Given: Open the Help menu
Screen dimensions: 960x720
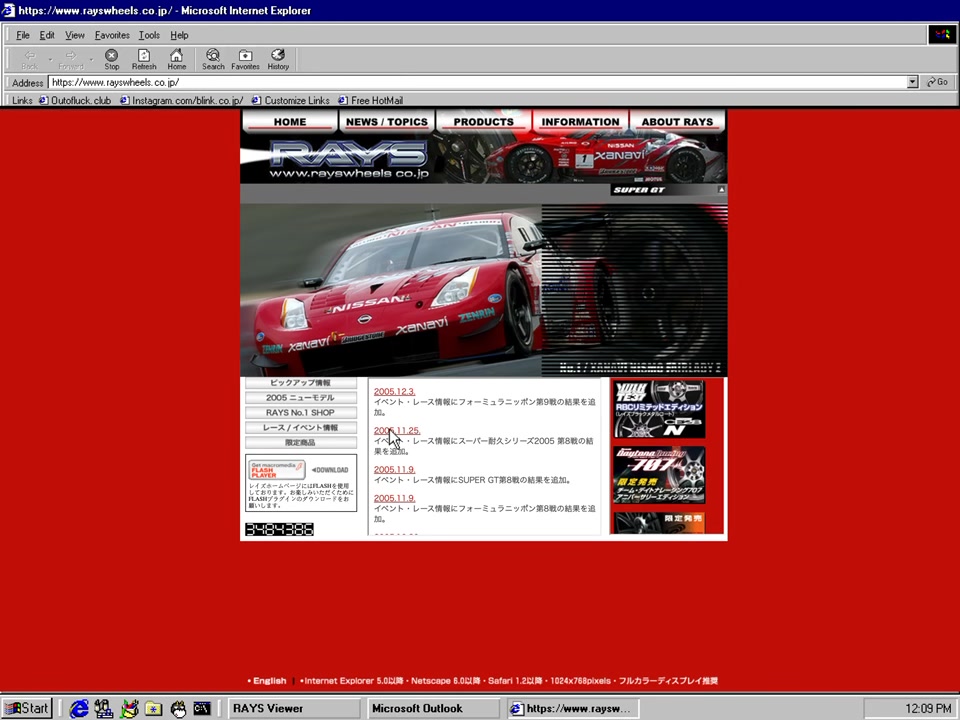Looking at the screenshot, I should click(x=179, y=35).
